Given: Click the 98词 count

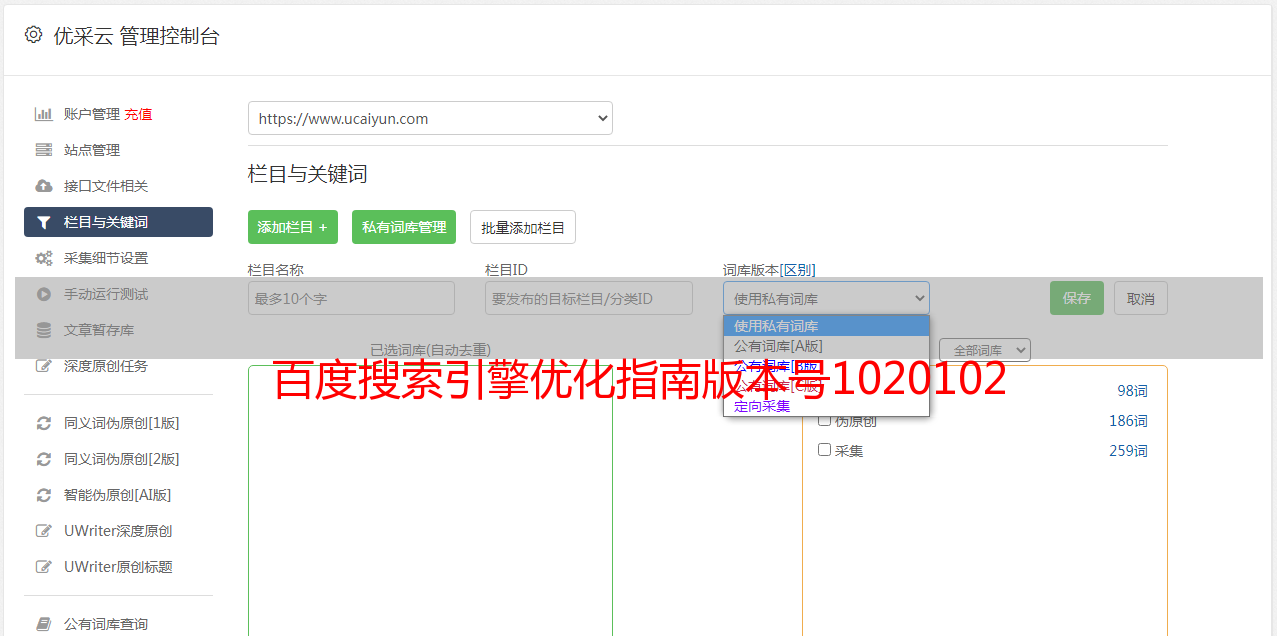Looking at the screenshot, I should coord(1133,391).
